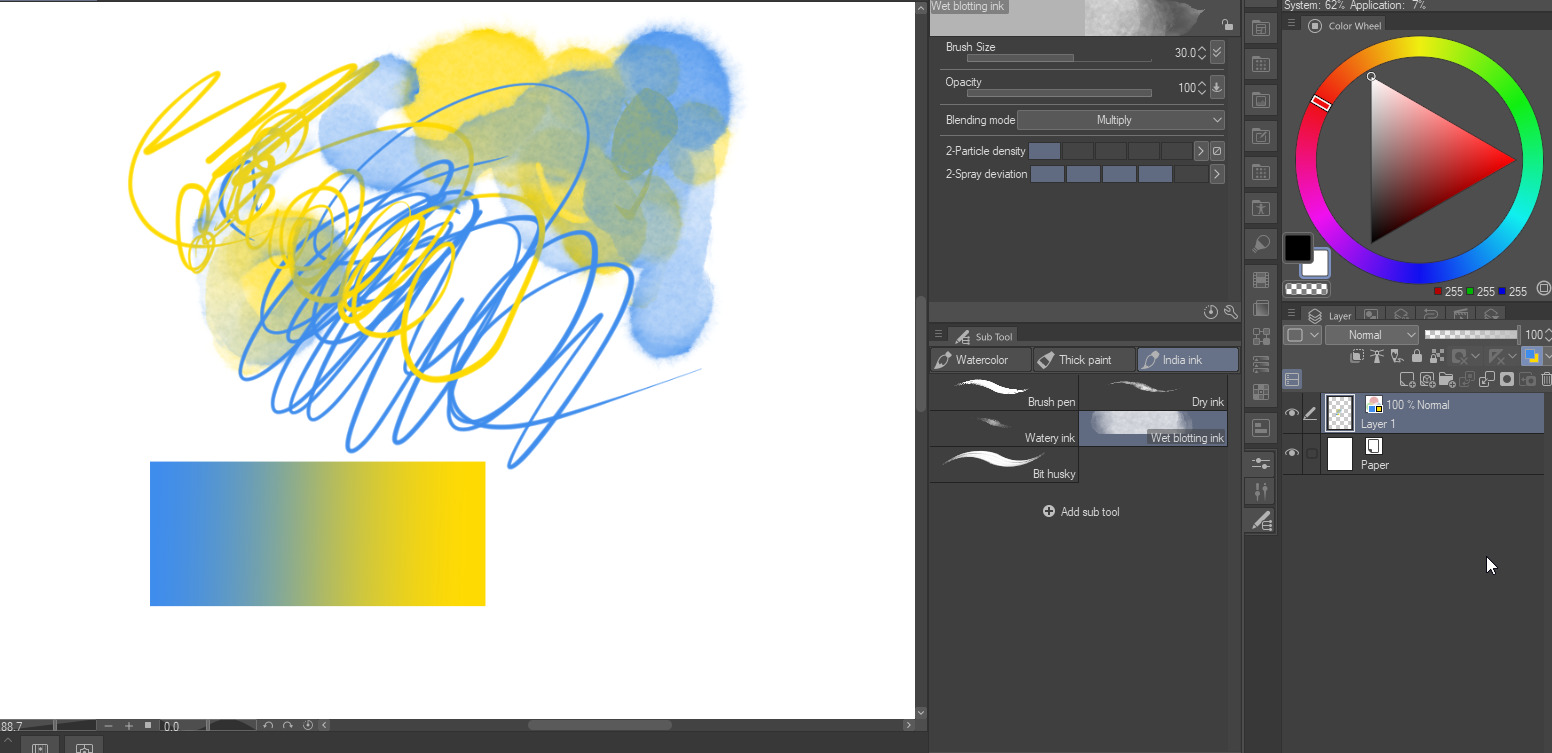1552x753 pixels.
Task: Switch to the Watercolor tab
Action: point(981,360)
